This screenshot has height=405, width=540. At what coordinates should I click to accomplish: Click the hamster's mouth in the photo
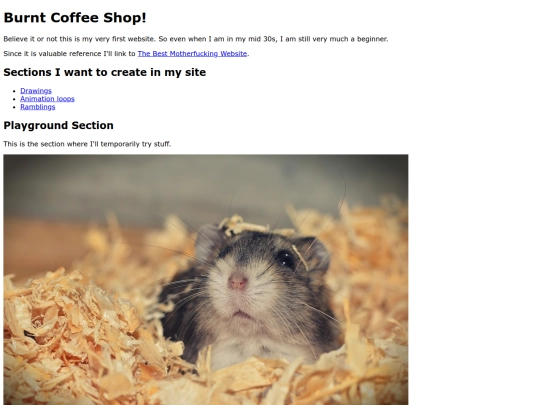click(x=242, y=313)
